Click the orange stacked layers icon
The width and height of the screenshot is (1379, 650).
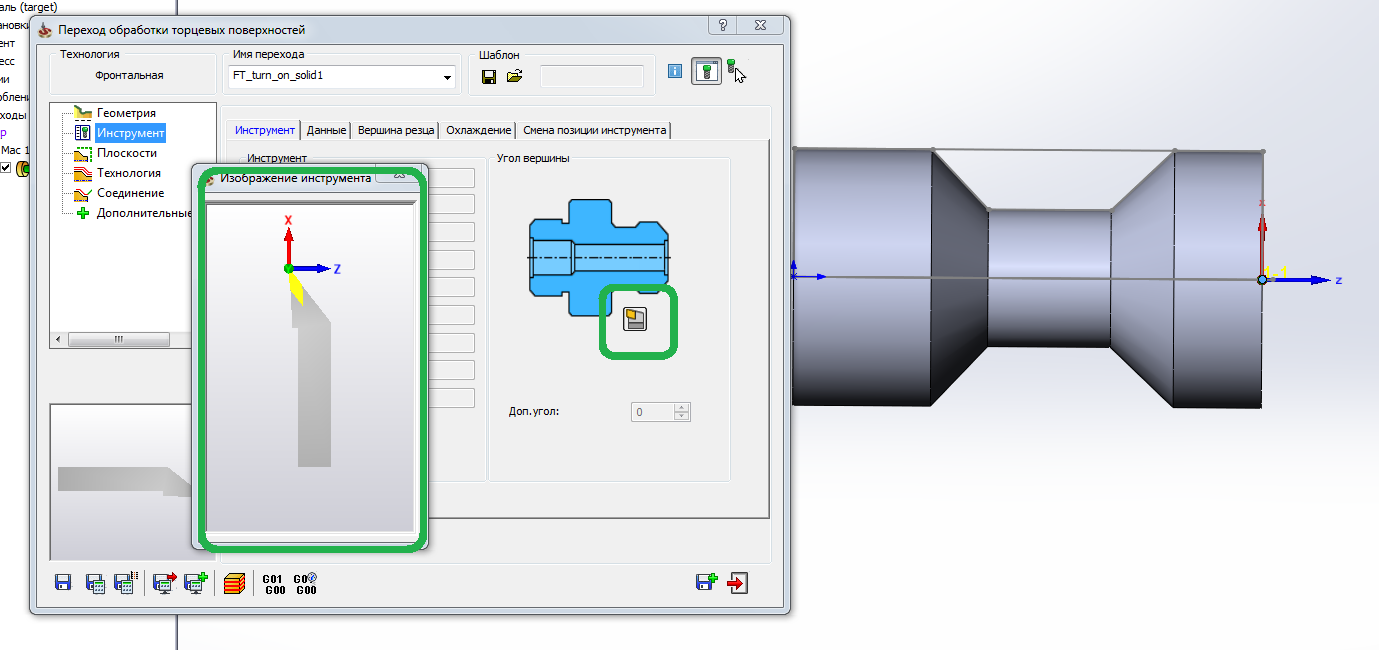pyautogui.click(x=234, y=584)
